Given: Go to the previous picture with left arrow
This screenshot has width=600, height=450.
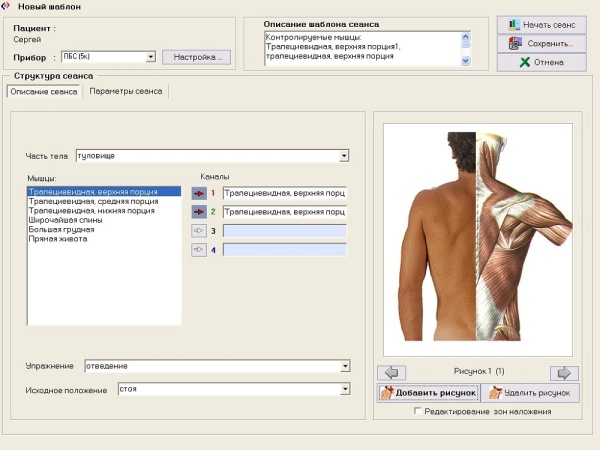Looking at the screenshot, I should click(x=394, y=372).
